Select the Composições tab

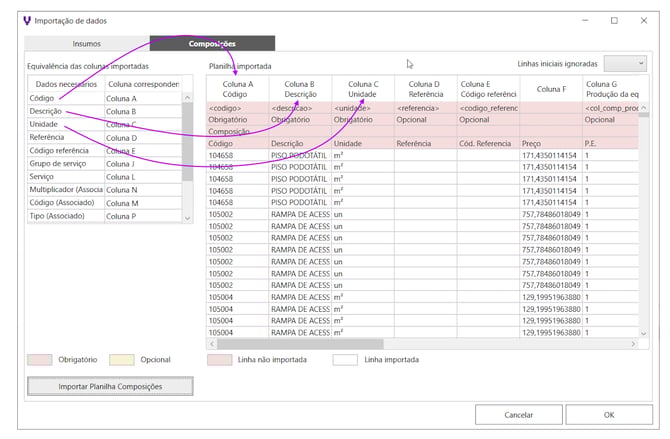point(212,44)
